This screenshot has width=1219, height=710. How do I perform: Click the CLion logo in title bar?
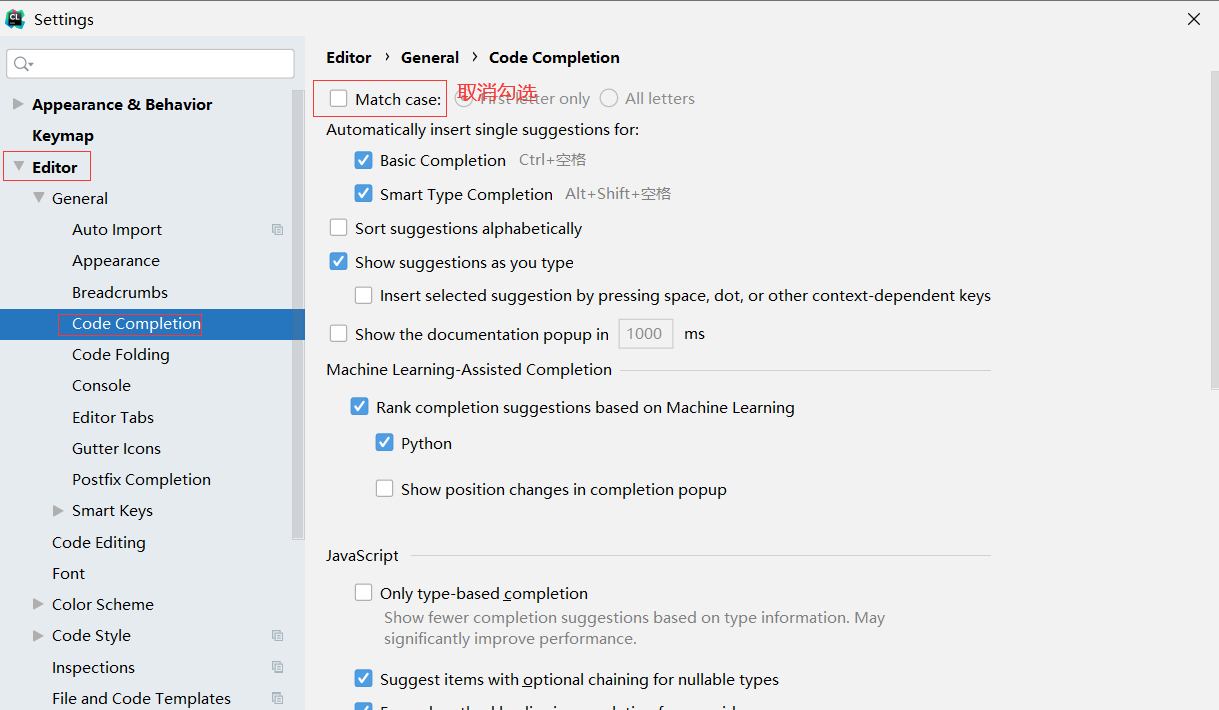point(15,19)
